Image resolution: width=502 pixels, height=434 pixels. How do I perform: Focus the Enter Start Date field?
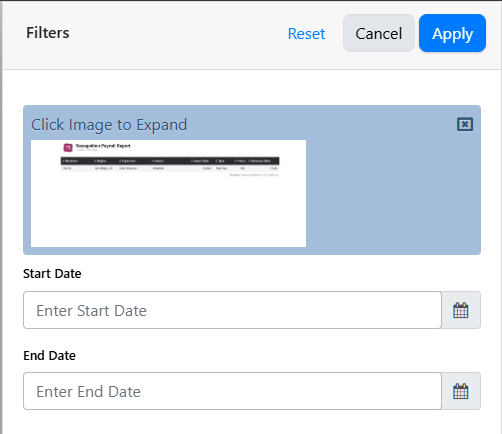[232, 310]
